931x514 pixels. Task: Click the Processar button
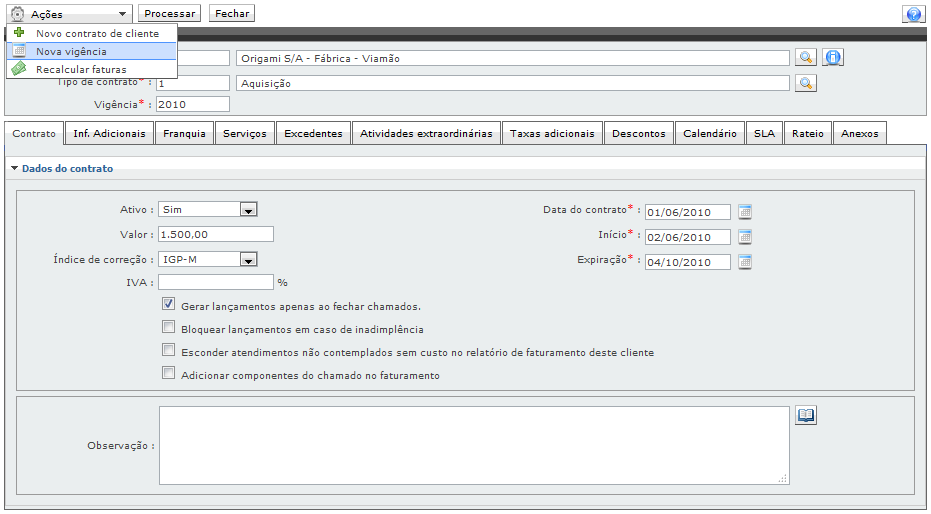tap(170, 13)
